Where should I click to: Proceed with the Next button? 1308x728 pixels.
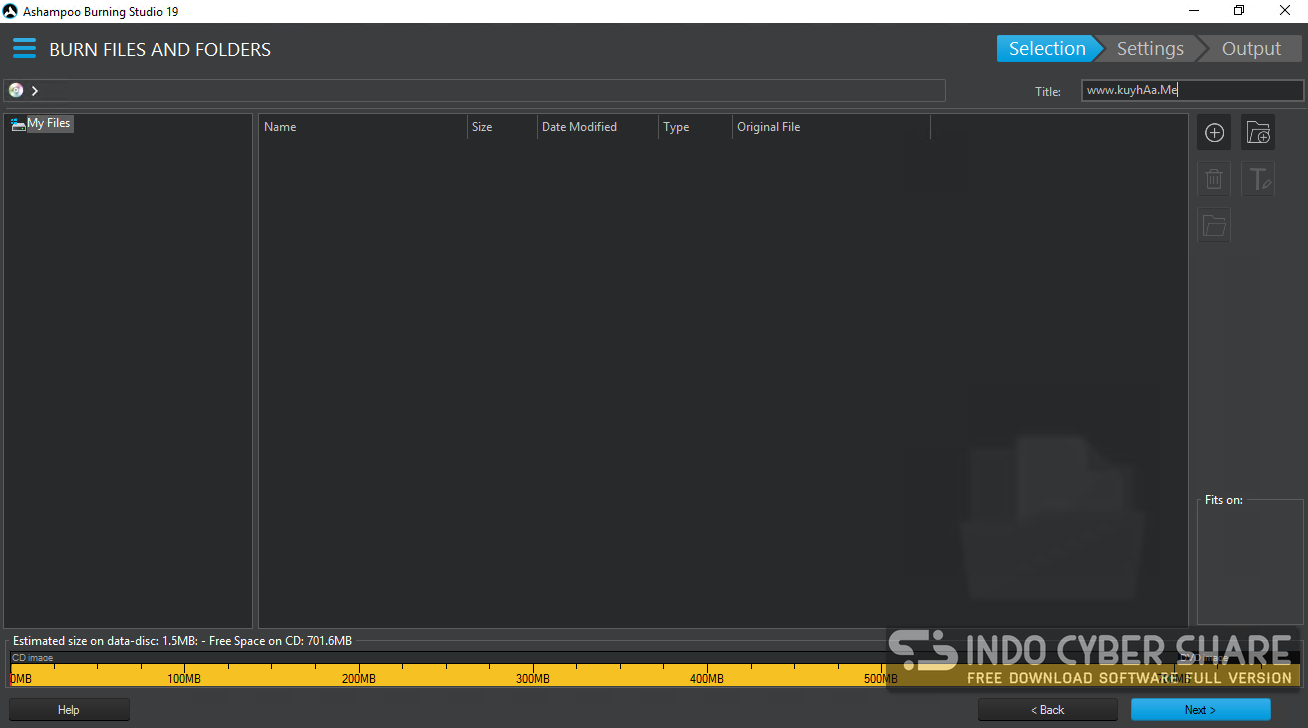1200,710
